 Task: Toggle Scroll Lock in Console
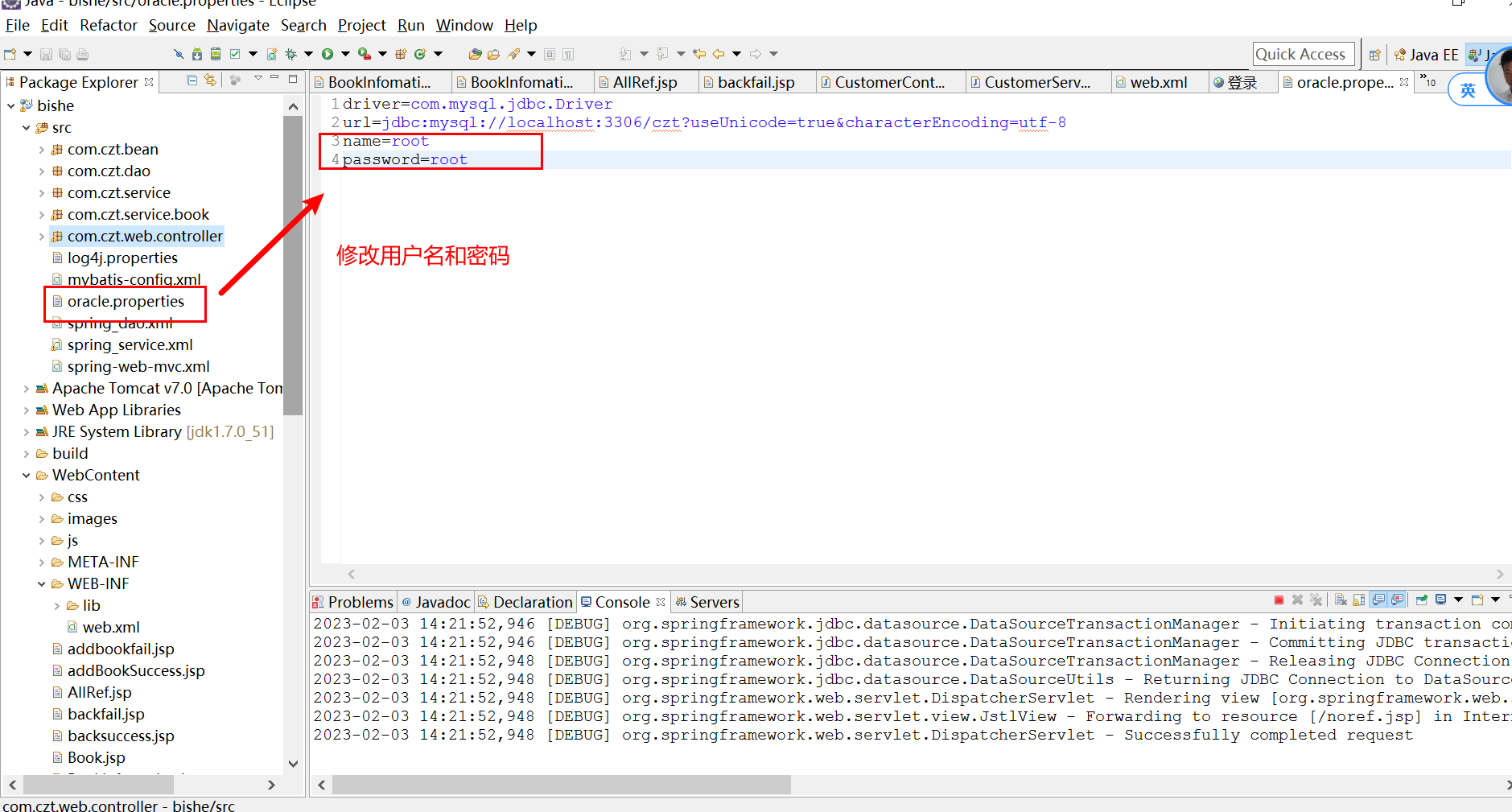[1359, 600]
